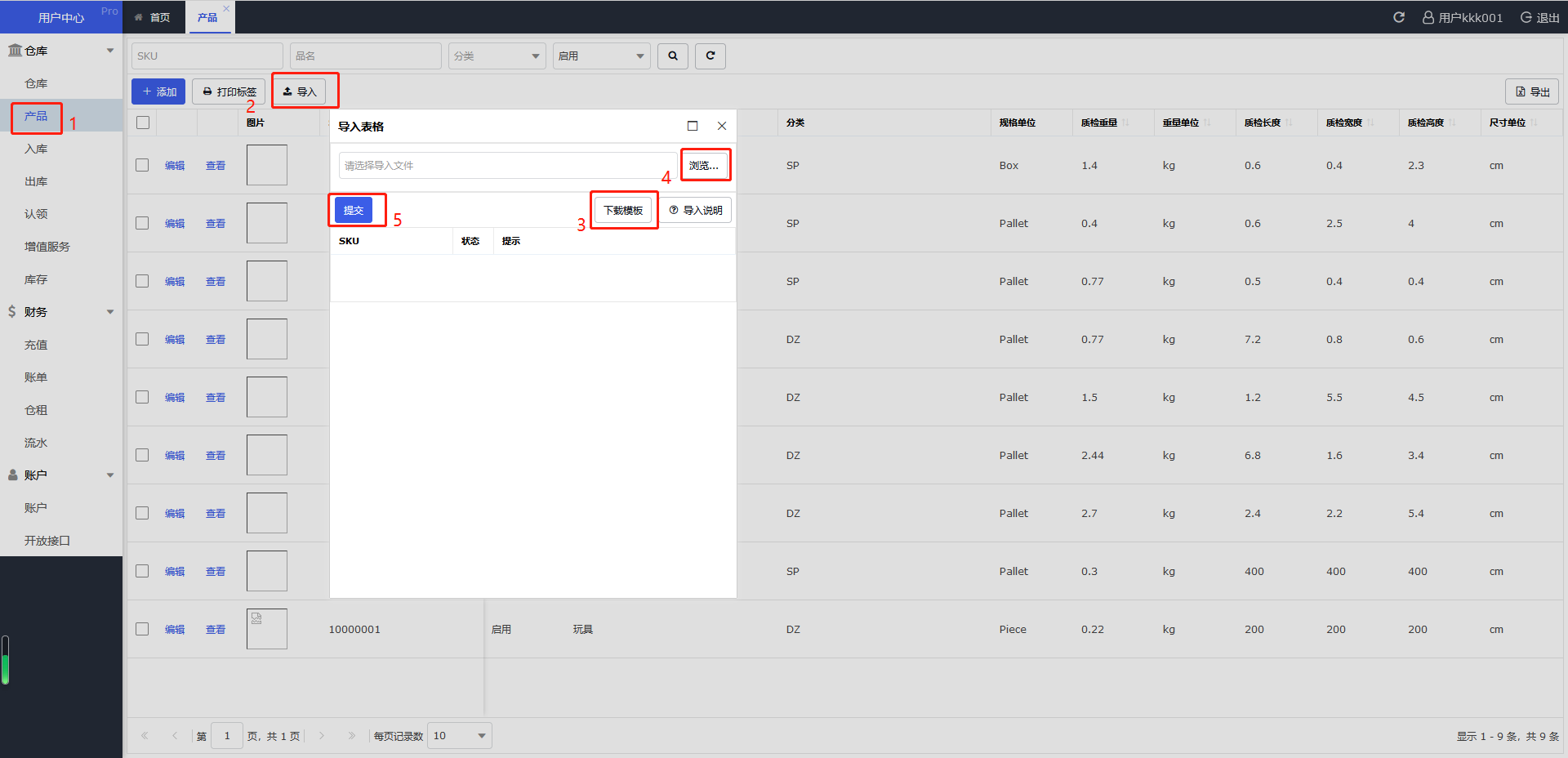Click the 退出 logout button
This screenshot has height=758, width=1568.
pos(1540,17)
